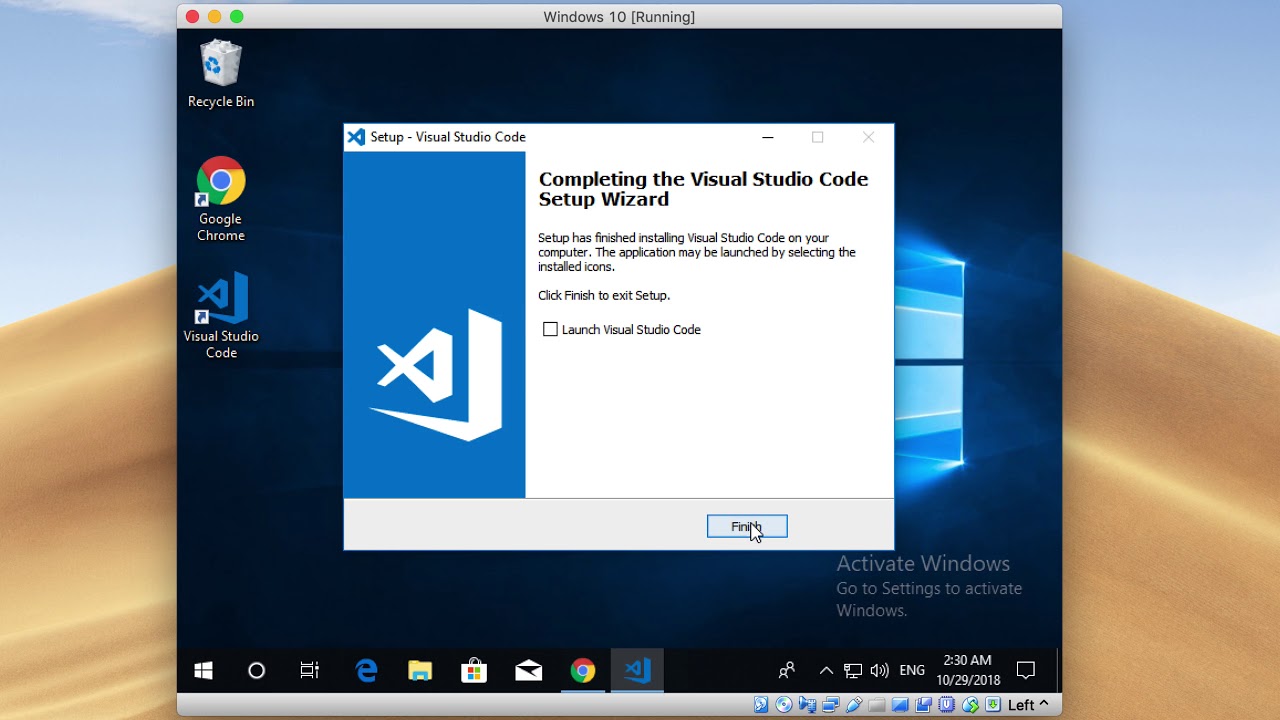Expand the hidden system tray icons chevron
The width and height of the screenshot is (1280, 720).
pos(826,671)
